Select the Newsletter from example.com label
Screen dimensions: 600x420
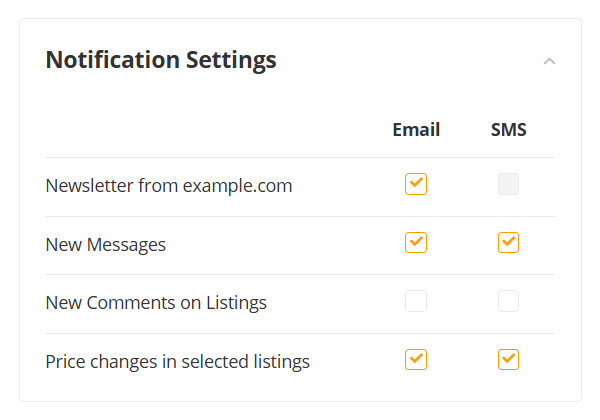point(169,186)
